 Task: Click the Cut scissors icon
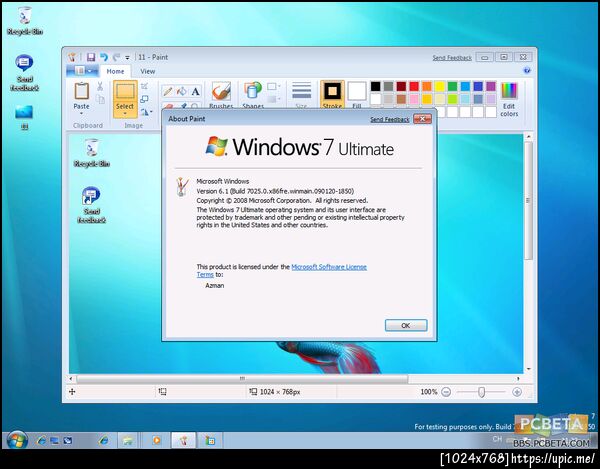(100, 86)
